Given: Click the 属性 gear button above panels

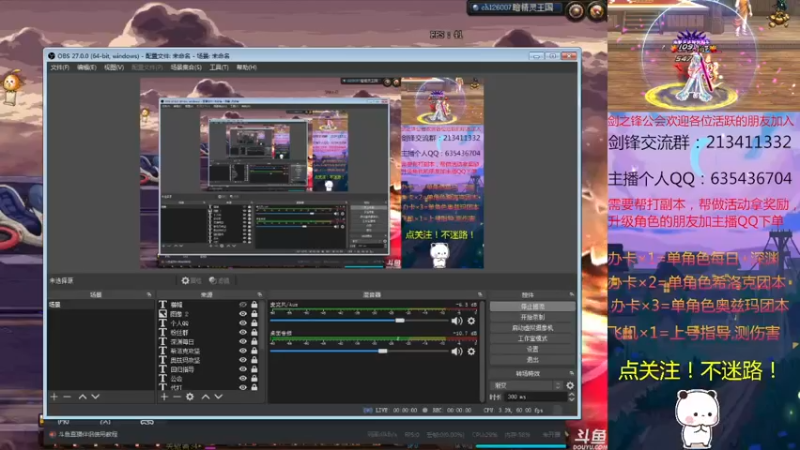Looking at the screenshot, I should pos(191,281).
